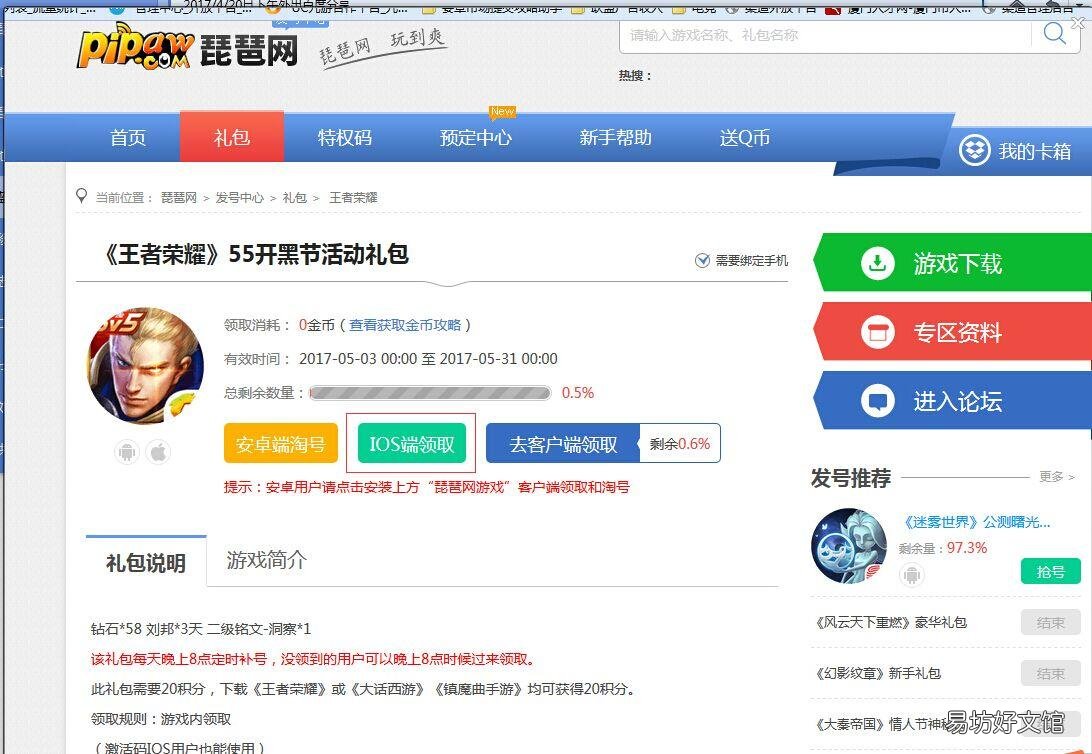Open 特权码 in navigation bar
Image resolution: width=1092 pixels, height=754 pixels.
345,138
